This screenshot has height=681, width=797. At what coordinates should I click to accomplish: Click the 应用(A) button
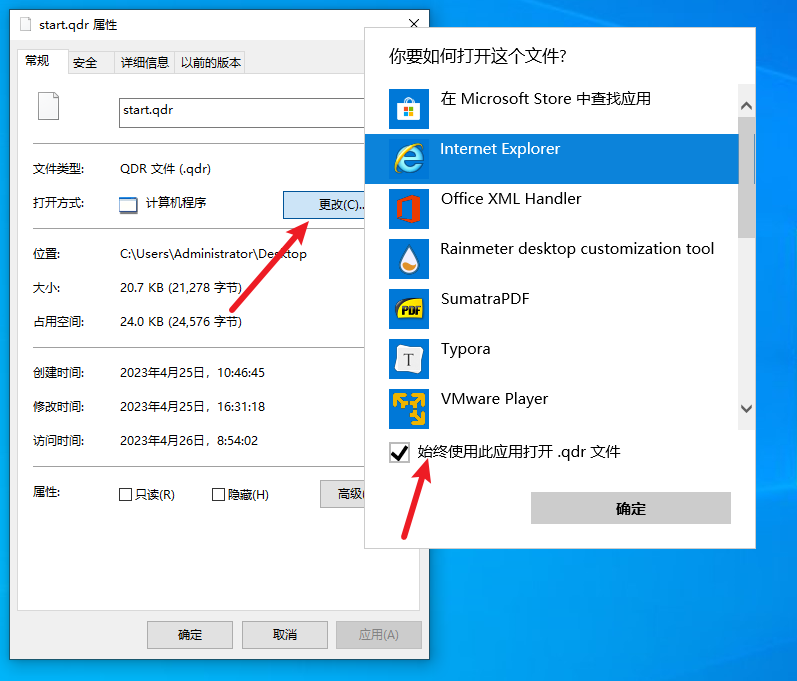[379, 635]
